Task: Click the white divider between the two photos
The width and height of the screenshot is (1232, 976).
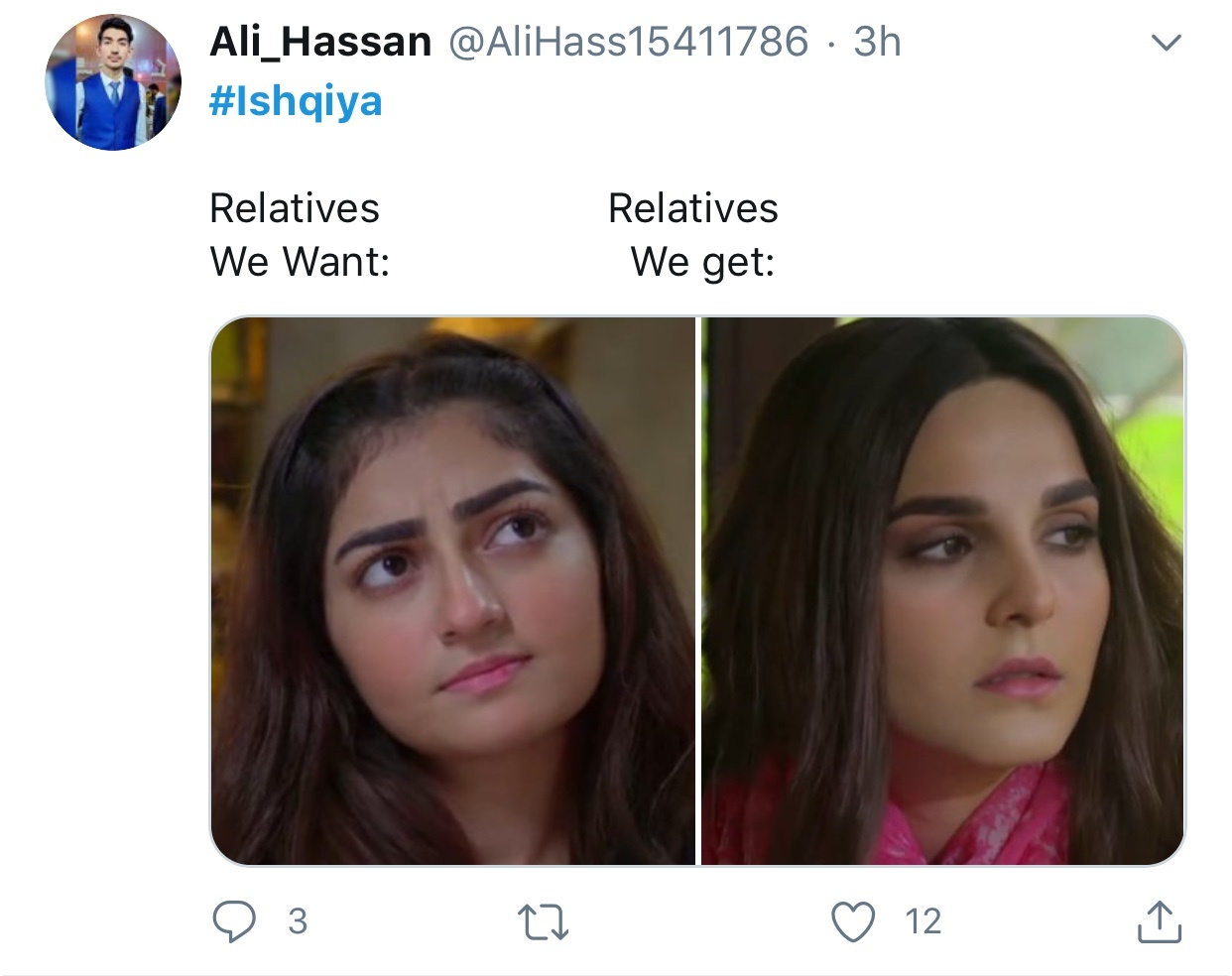Action: [x=699, y=591]
